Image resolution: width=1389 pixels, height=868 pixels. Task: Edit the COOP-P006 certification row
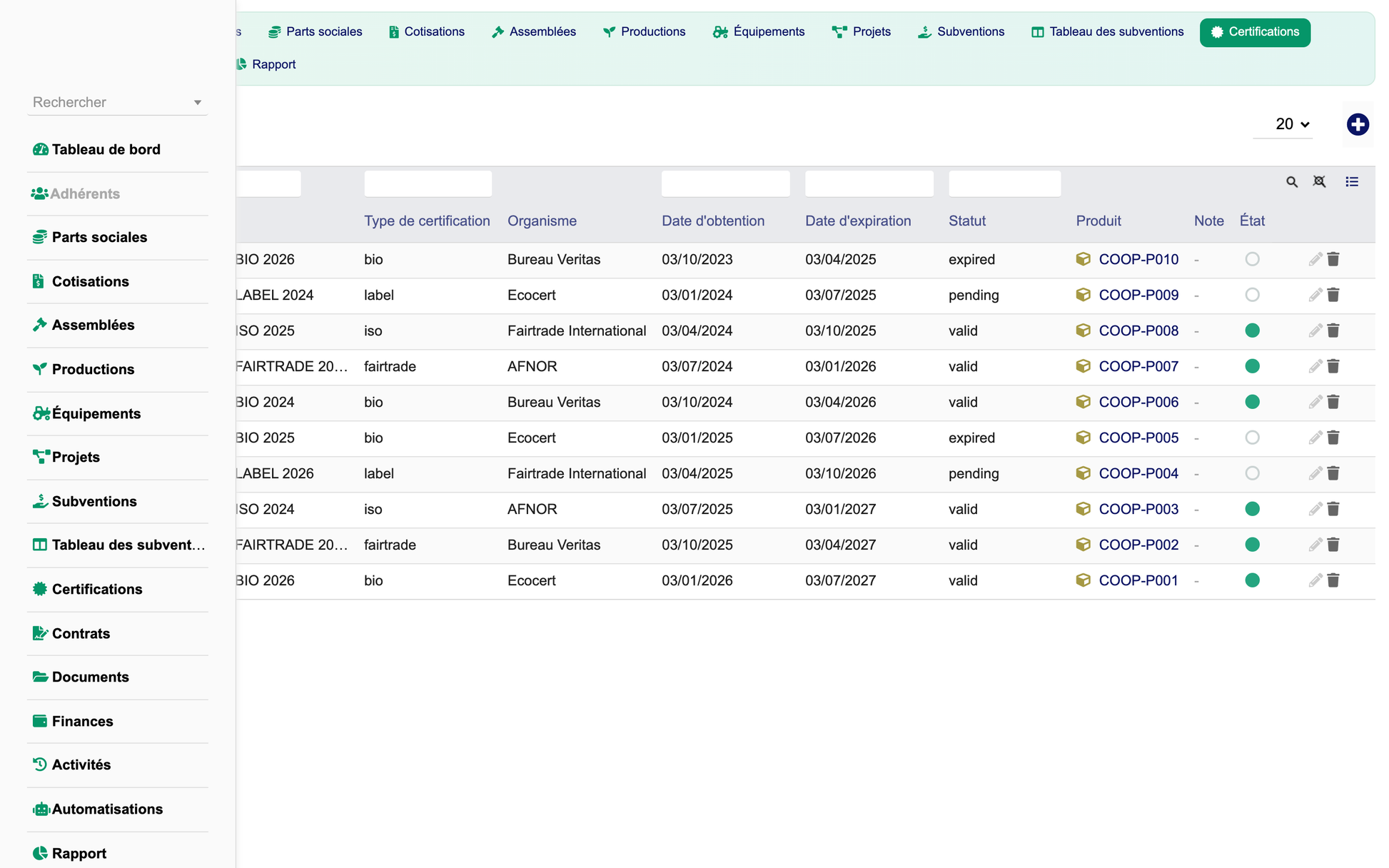click(x=1315, y=402)
